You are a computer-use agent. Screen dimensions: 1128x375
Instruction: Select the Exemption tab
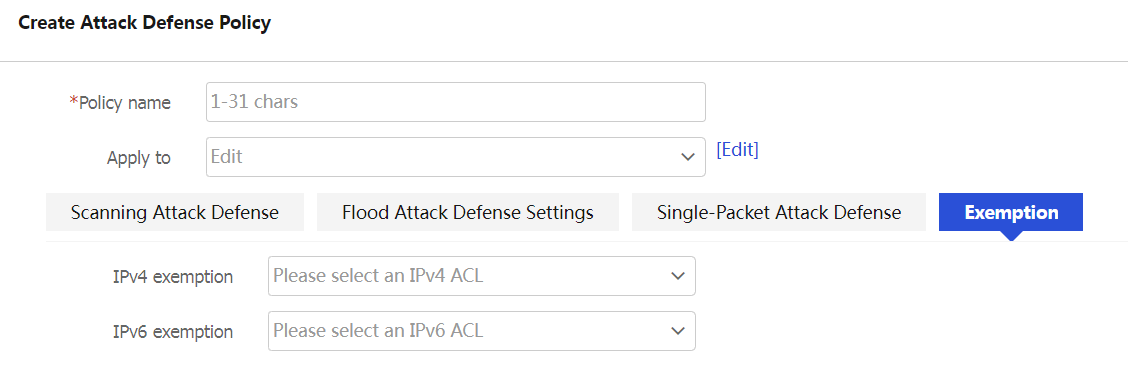1011,212
